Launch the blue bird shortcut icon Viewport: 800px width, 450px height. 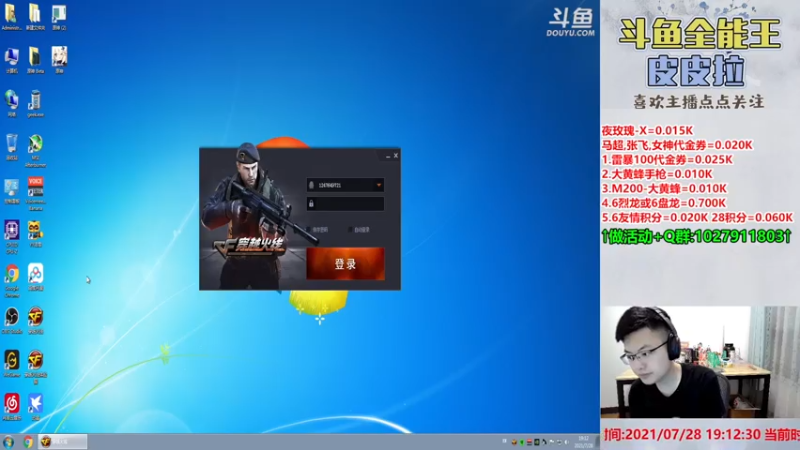point(35,407)
